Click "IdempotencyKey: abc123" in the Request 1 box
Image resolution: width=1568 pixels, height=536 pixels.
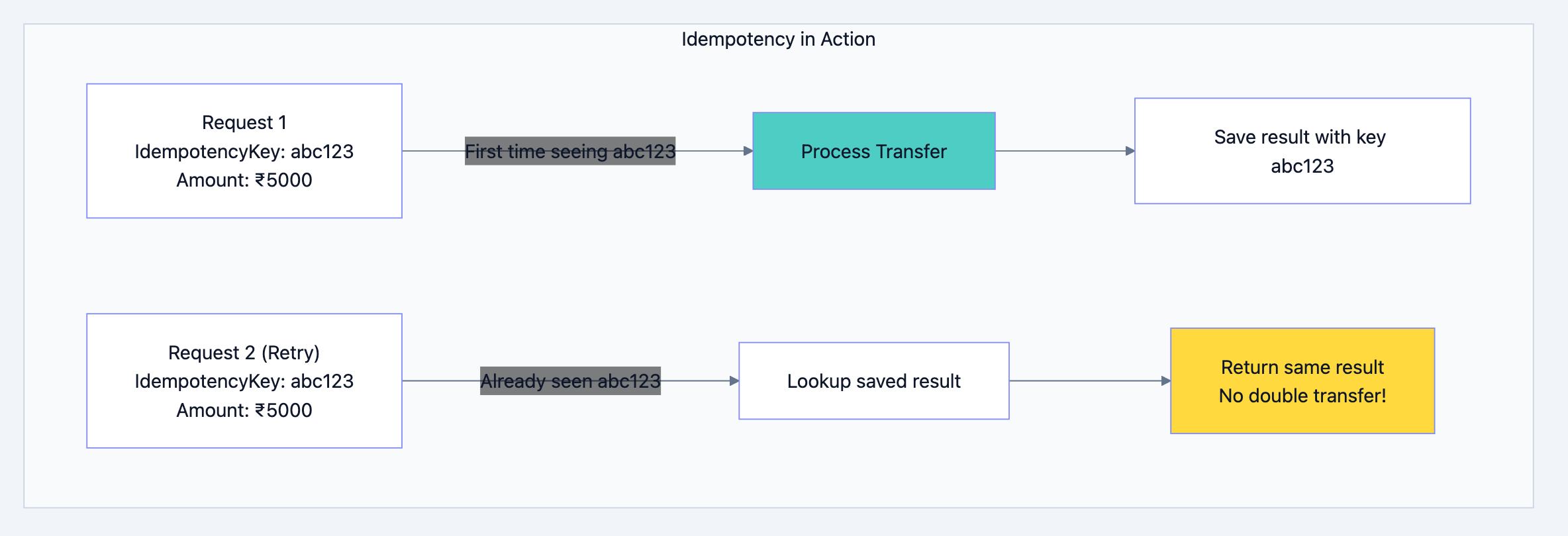click(244, 152)
